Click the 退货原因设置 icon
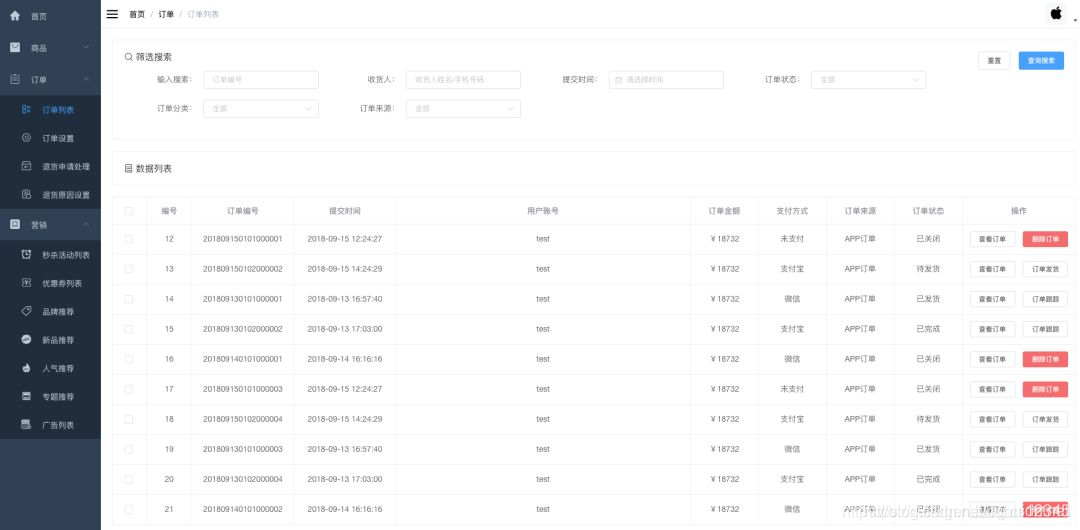The image size is (1080, 530). (x=26, y=194)
